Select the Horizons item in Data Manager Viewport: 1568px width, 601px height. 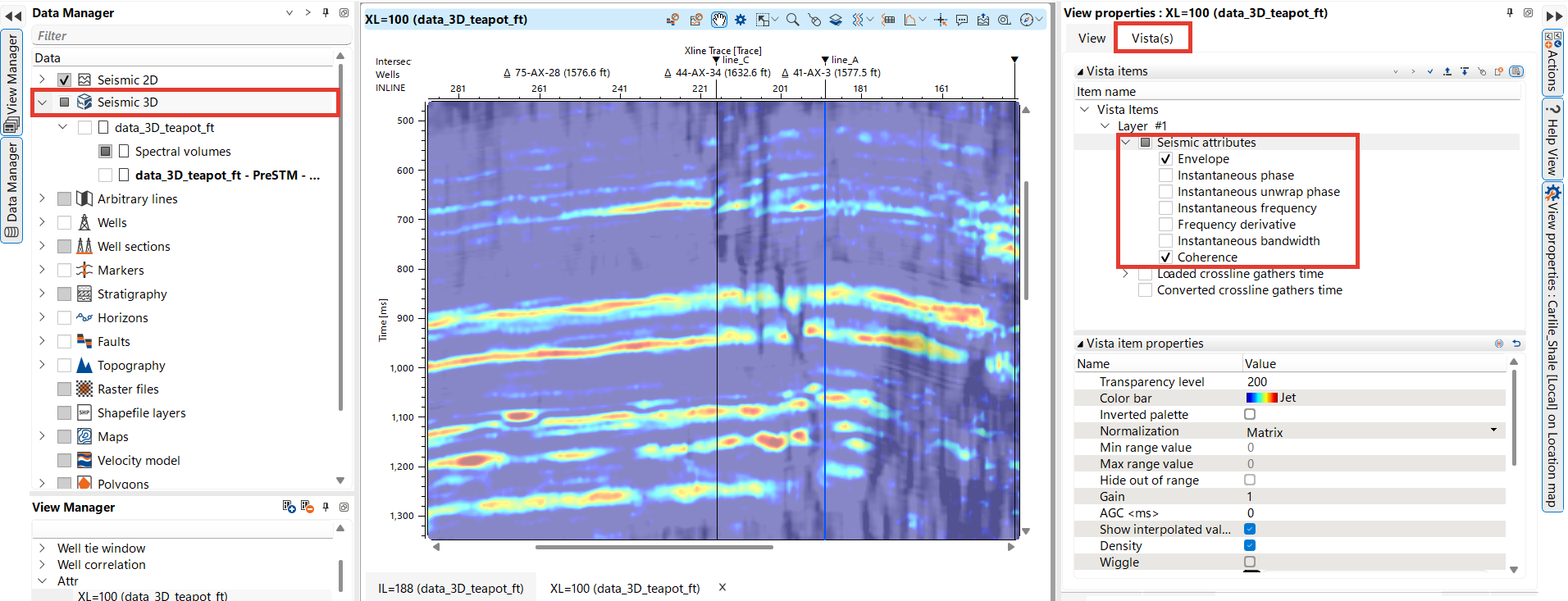point(122,318)
